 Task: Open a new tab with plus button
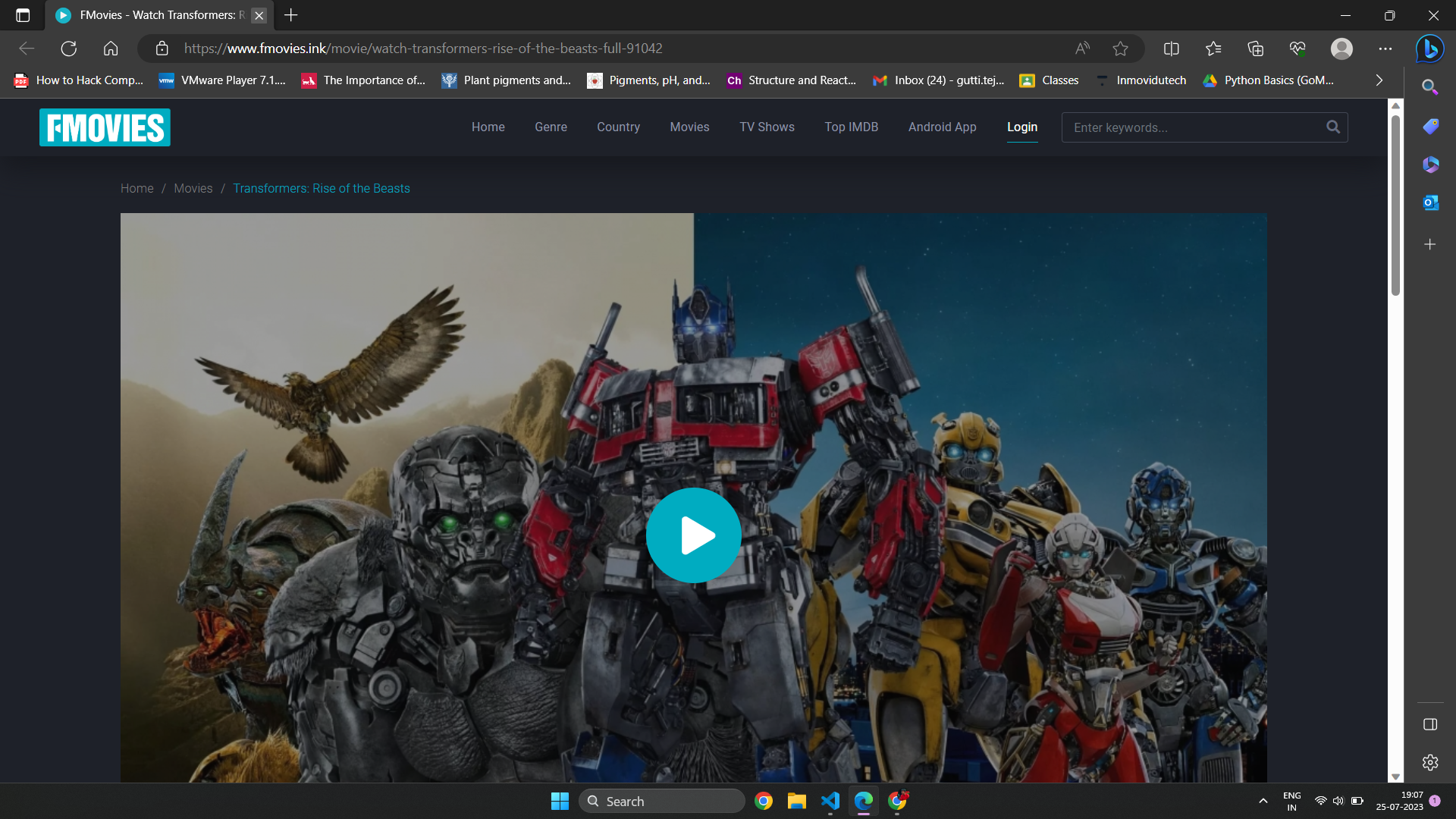coord(290,15)
